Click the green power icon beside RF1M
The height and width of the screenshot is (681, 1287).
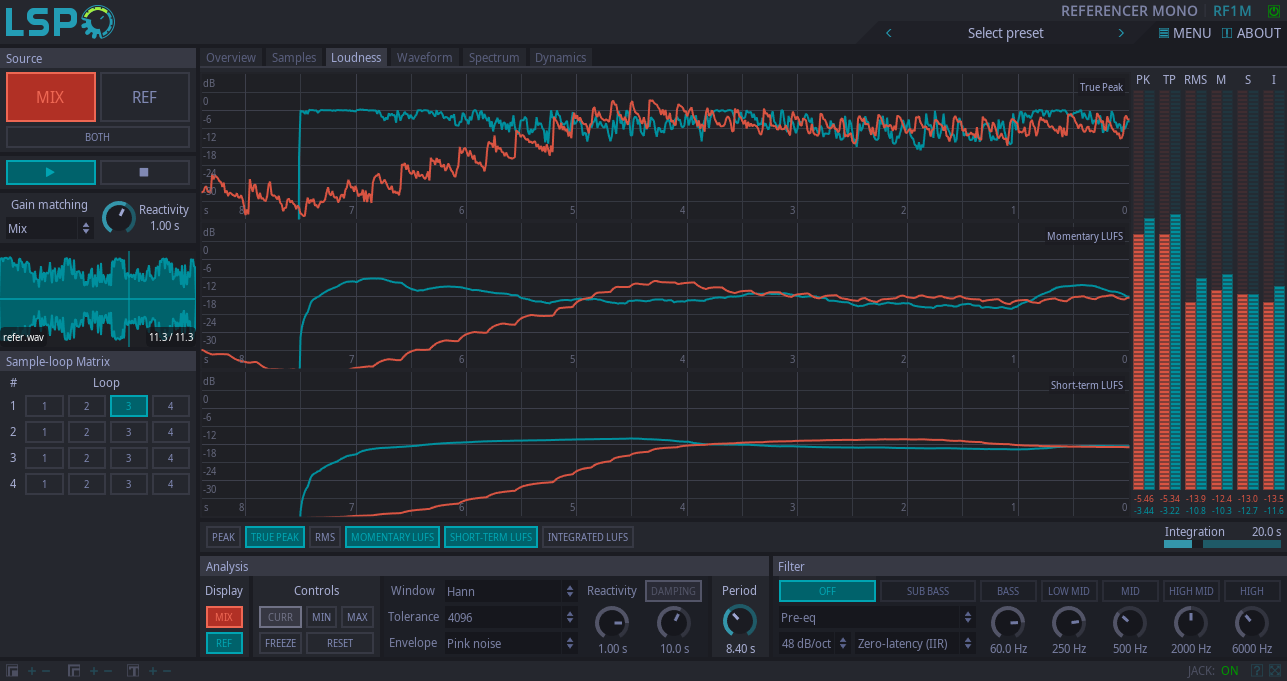tap(1273, 11)
